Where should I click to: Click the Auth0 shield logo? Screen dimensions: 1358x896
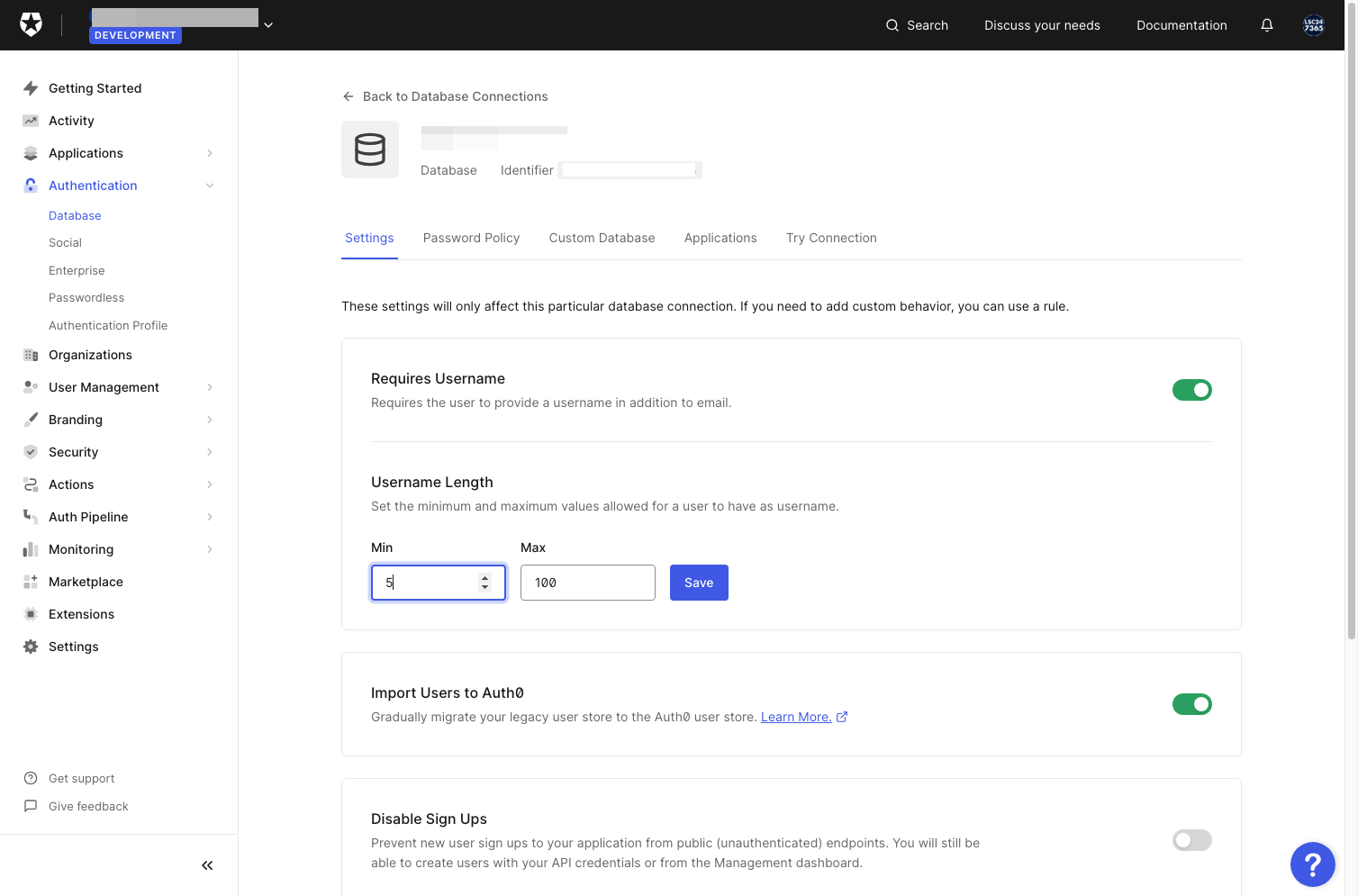pos(31,24)
